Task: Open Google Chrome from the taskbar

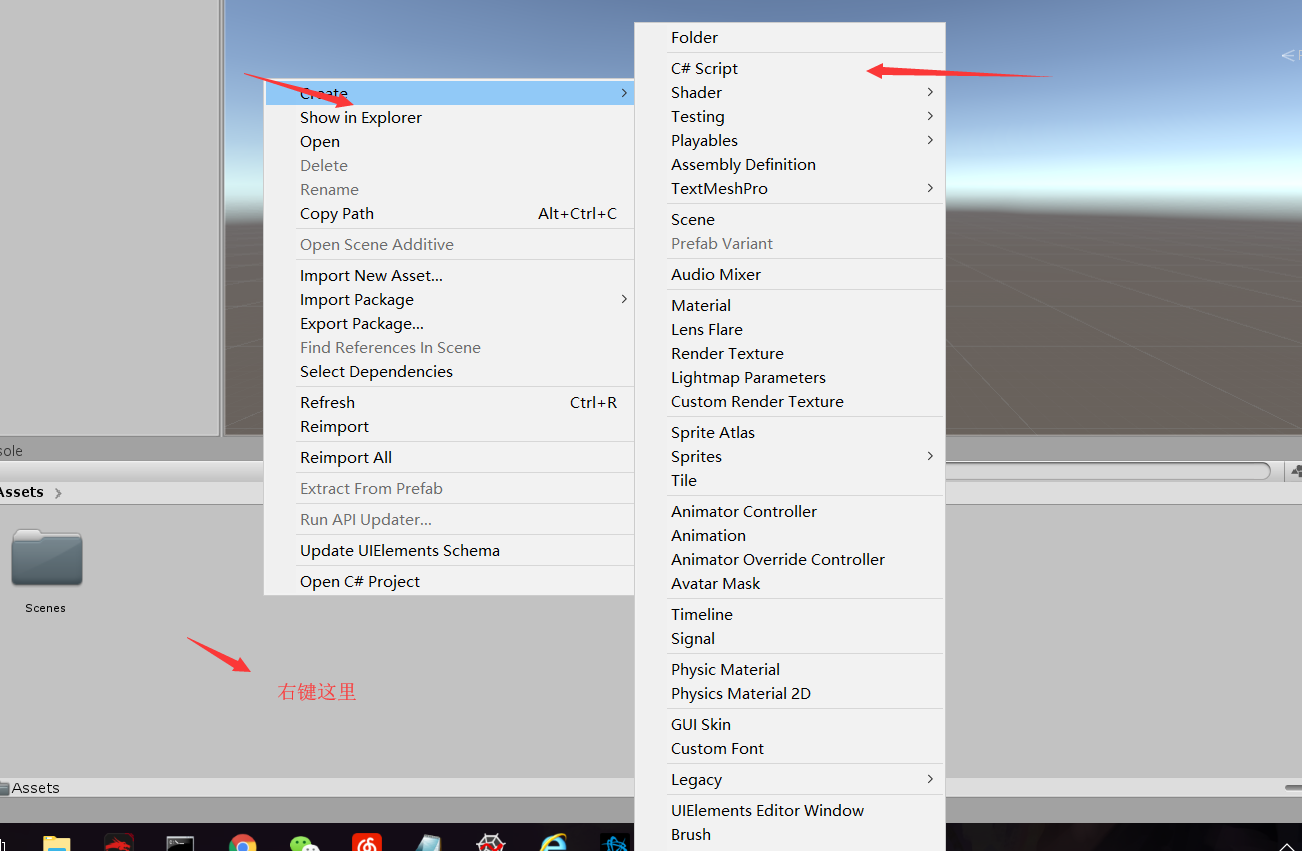Action: click(243, 845)
